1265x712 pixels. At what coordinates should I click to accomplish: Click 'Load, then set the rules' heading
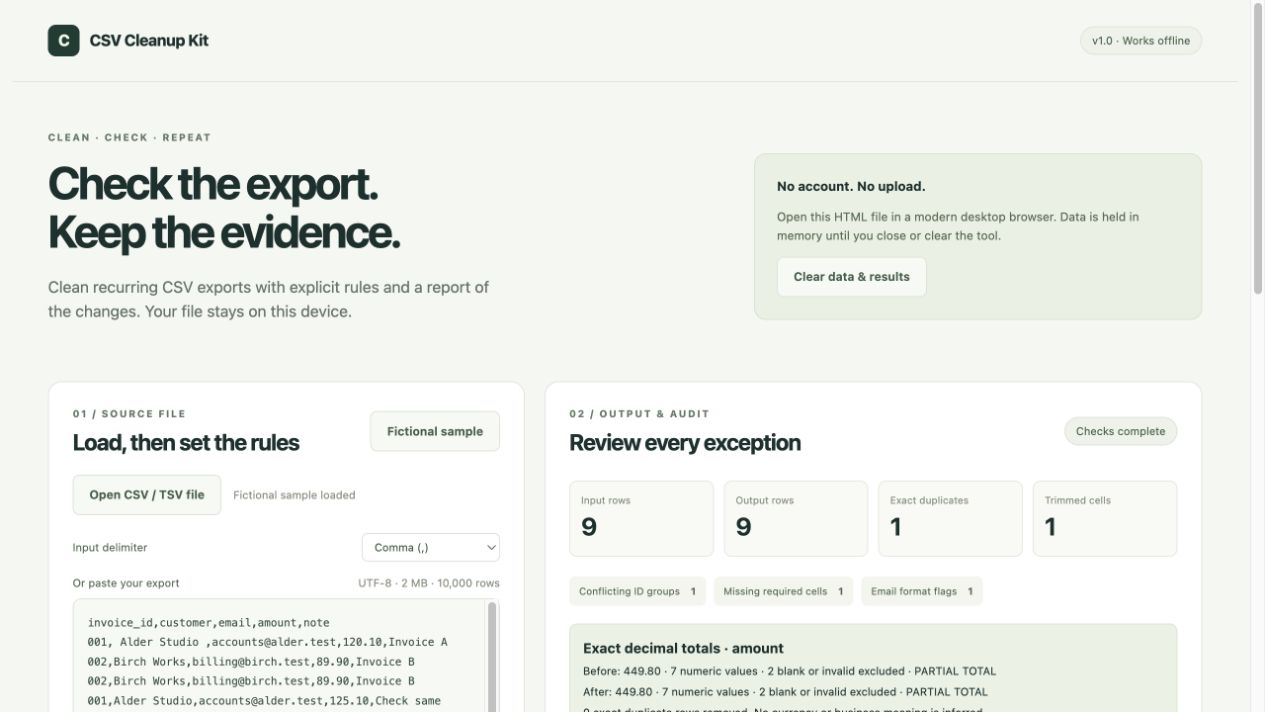tap(186, 443)
